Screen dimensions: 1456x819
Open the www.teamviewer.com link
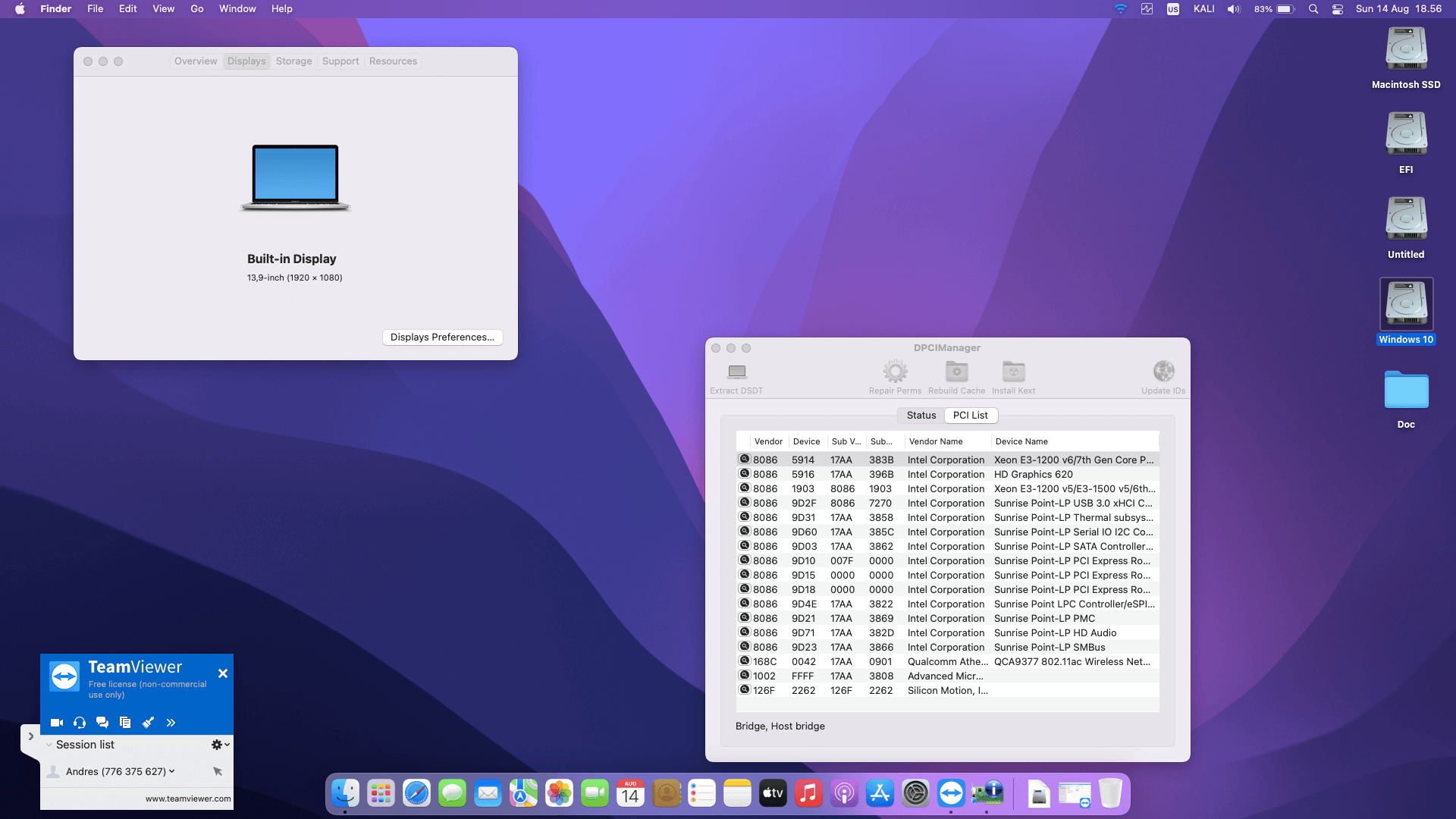pos(187,799)
